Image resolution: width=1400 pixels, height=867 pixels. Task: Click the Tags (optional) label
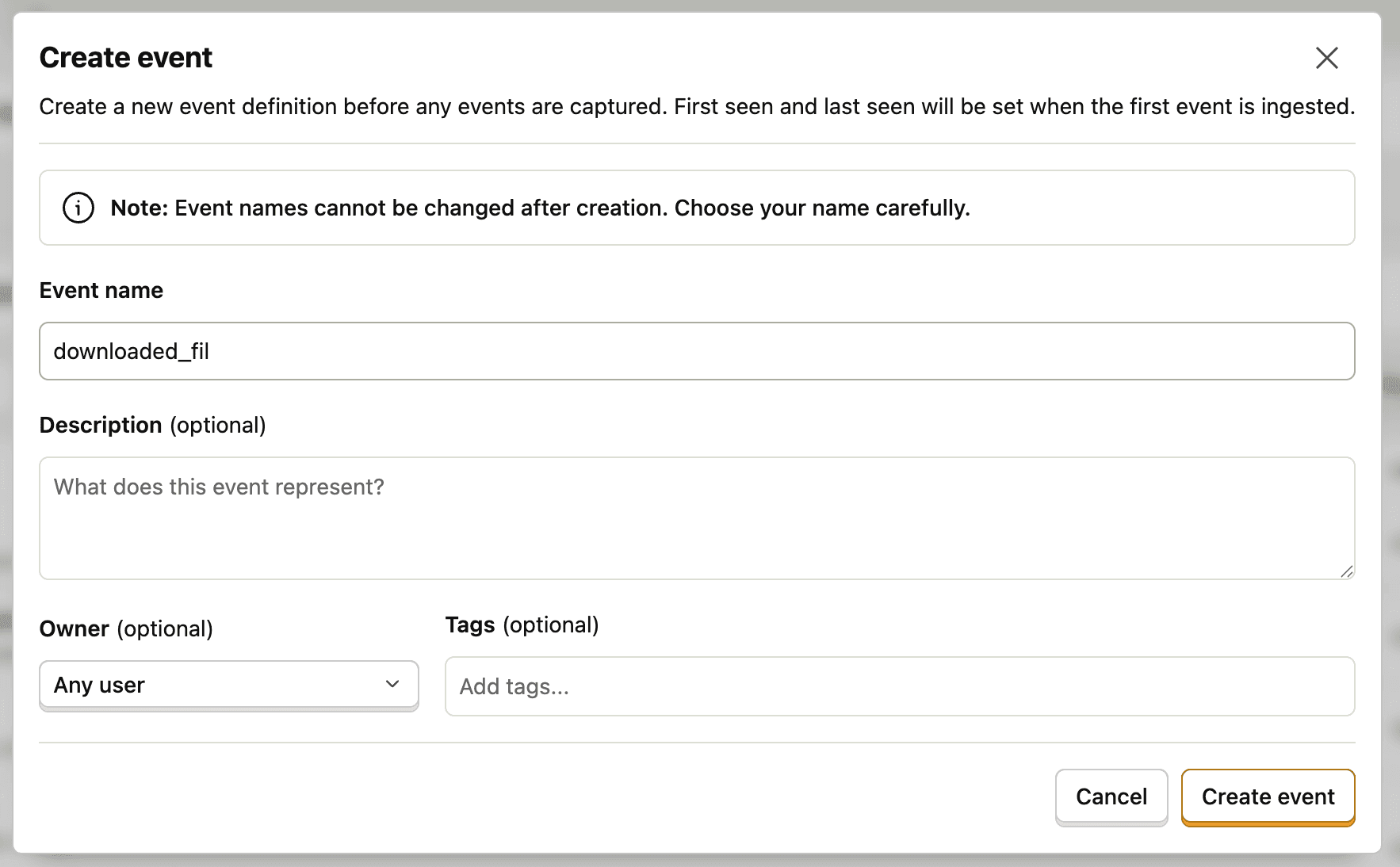tap(522, 624)
